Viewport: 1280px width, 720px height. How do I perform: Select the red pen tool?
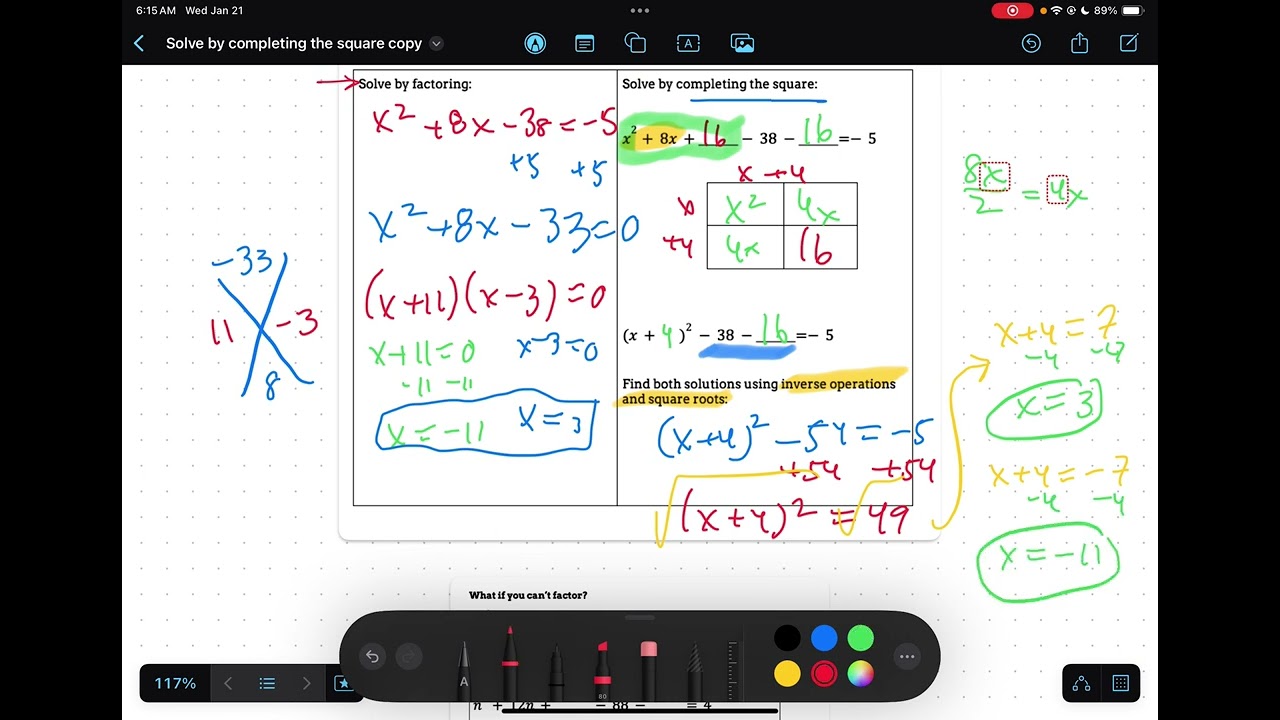point(510,662)
